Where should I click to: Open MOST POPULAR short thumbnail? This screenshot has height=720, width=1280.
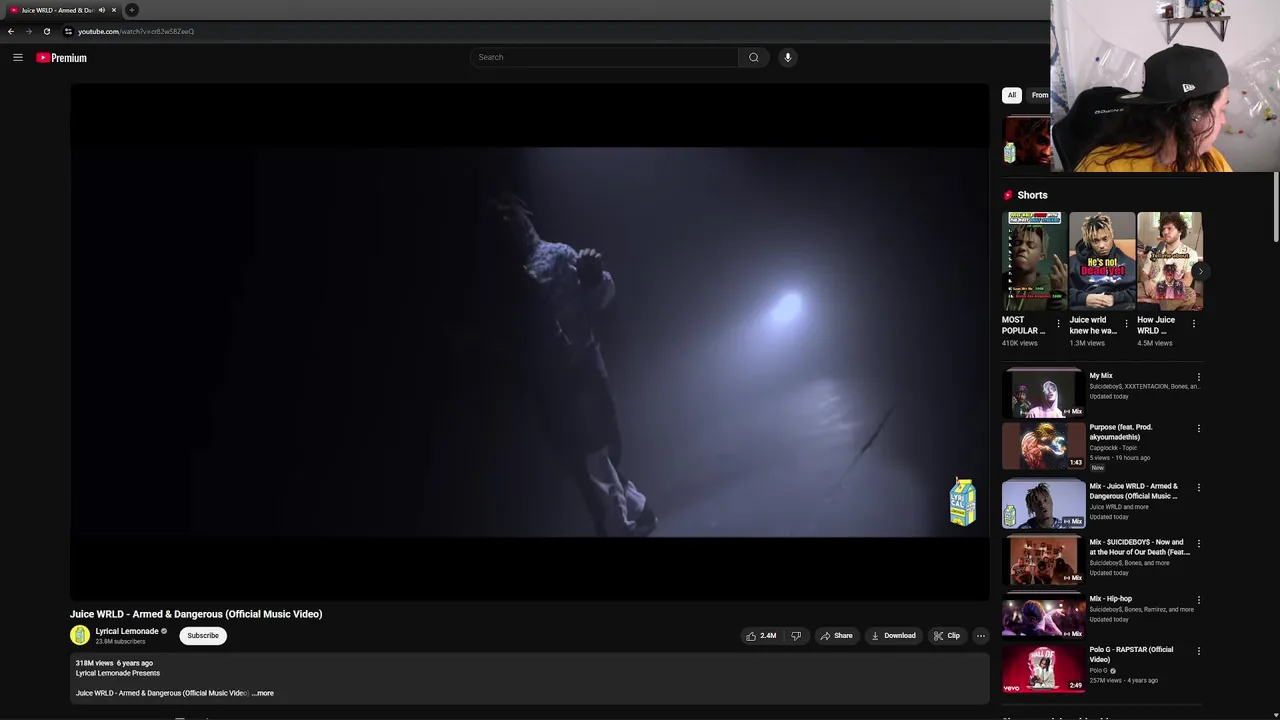(x=1035, y=261)
